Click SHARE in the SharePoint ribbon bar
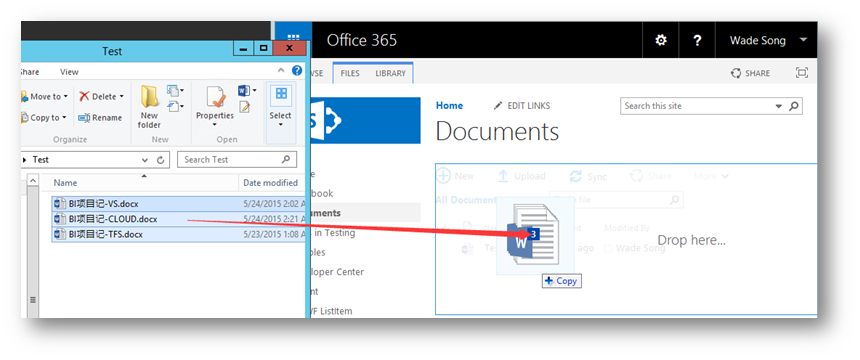 (750, 74)
